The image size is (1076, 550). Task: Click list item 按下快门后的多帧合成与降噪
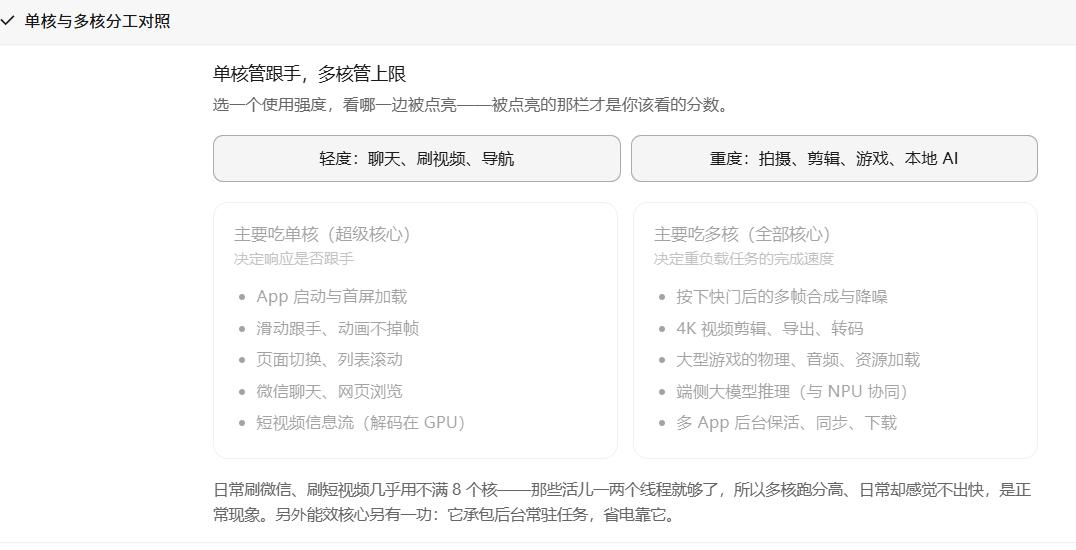click(x=782, y=297)
